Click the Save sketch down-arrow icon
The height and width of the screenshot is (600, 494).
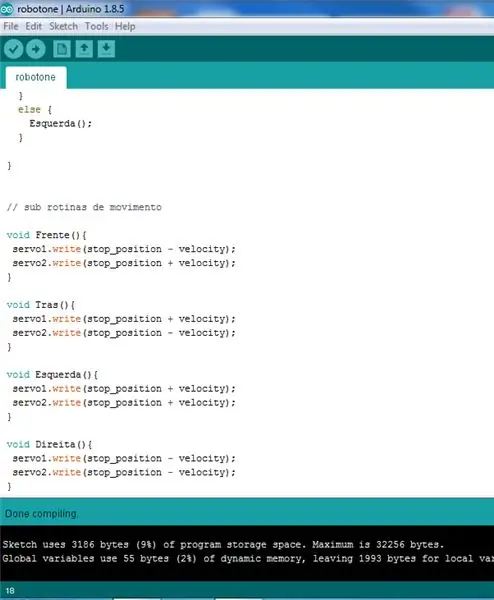(x=106, y=49)
